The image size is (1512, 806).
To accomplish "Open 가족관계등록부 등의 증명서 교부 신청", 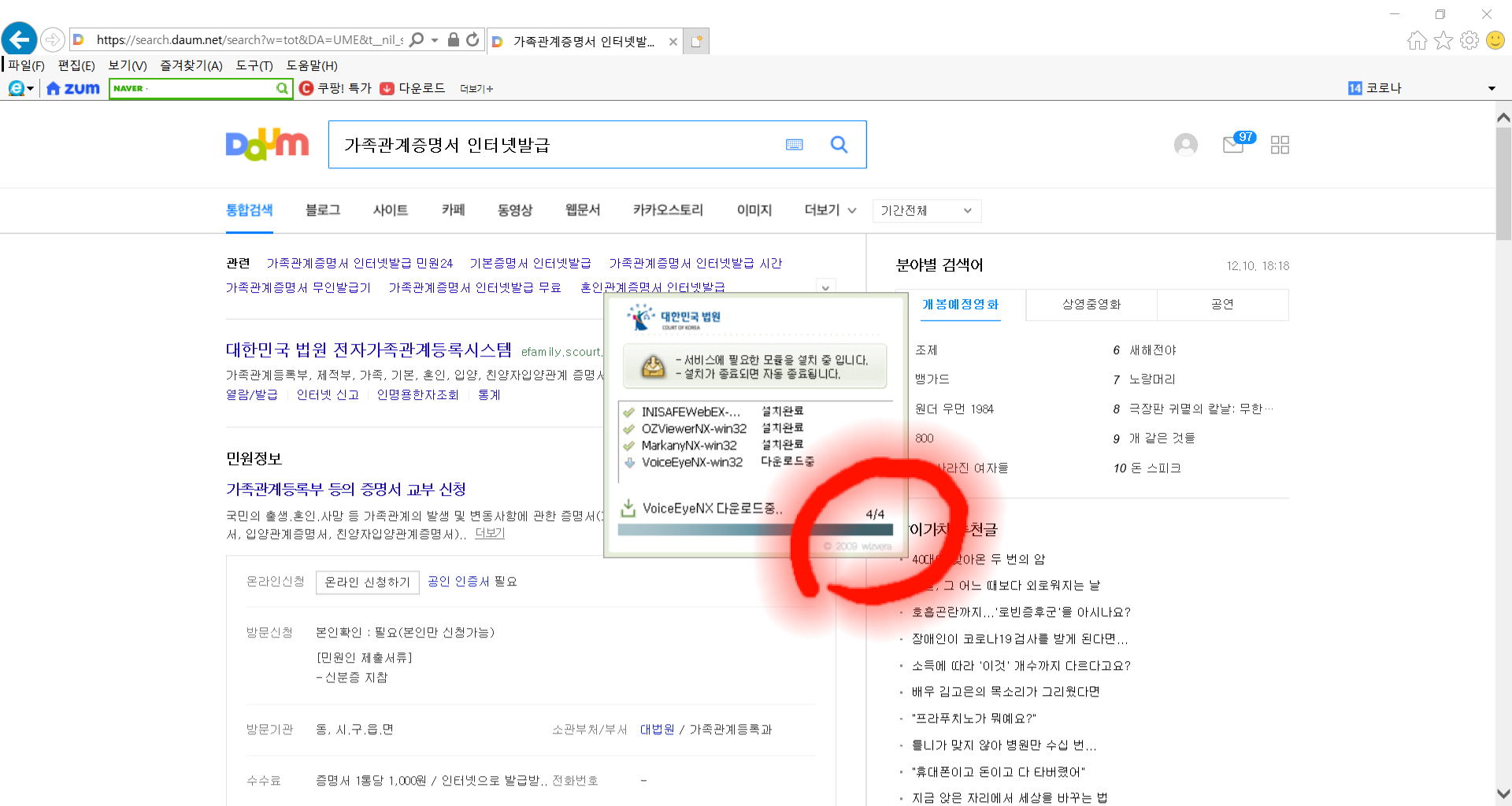I will pyautogui.click(x=346, y=489).
